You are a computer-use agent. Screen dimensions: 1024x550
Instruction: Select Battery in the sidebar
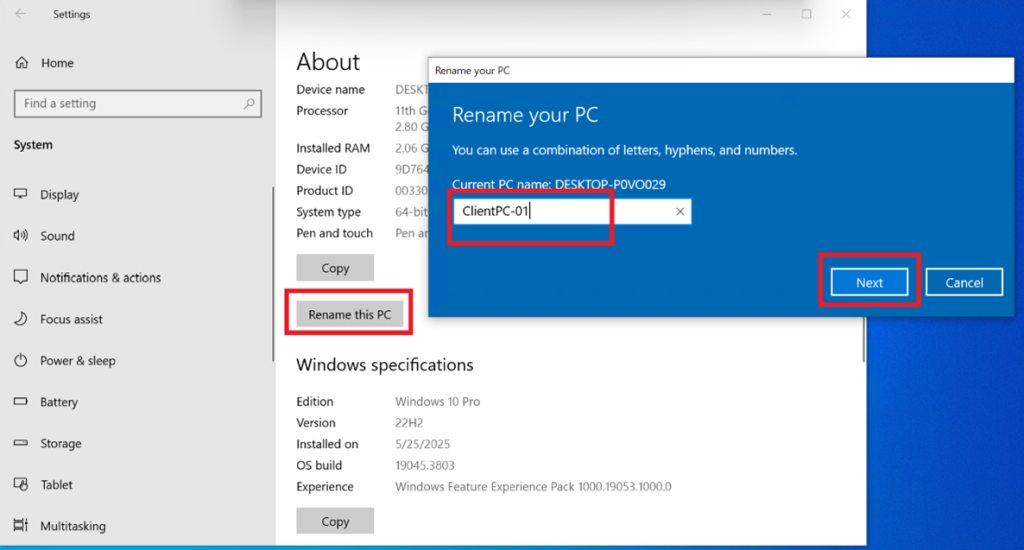coord(58,402)
